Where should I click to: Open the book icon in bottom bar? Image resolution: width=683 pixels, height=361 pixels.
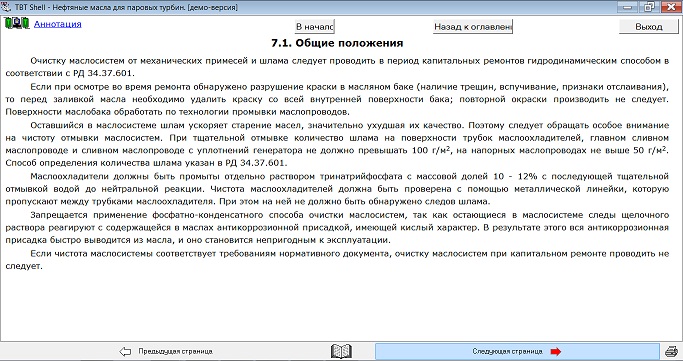(342, 351)
